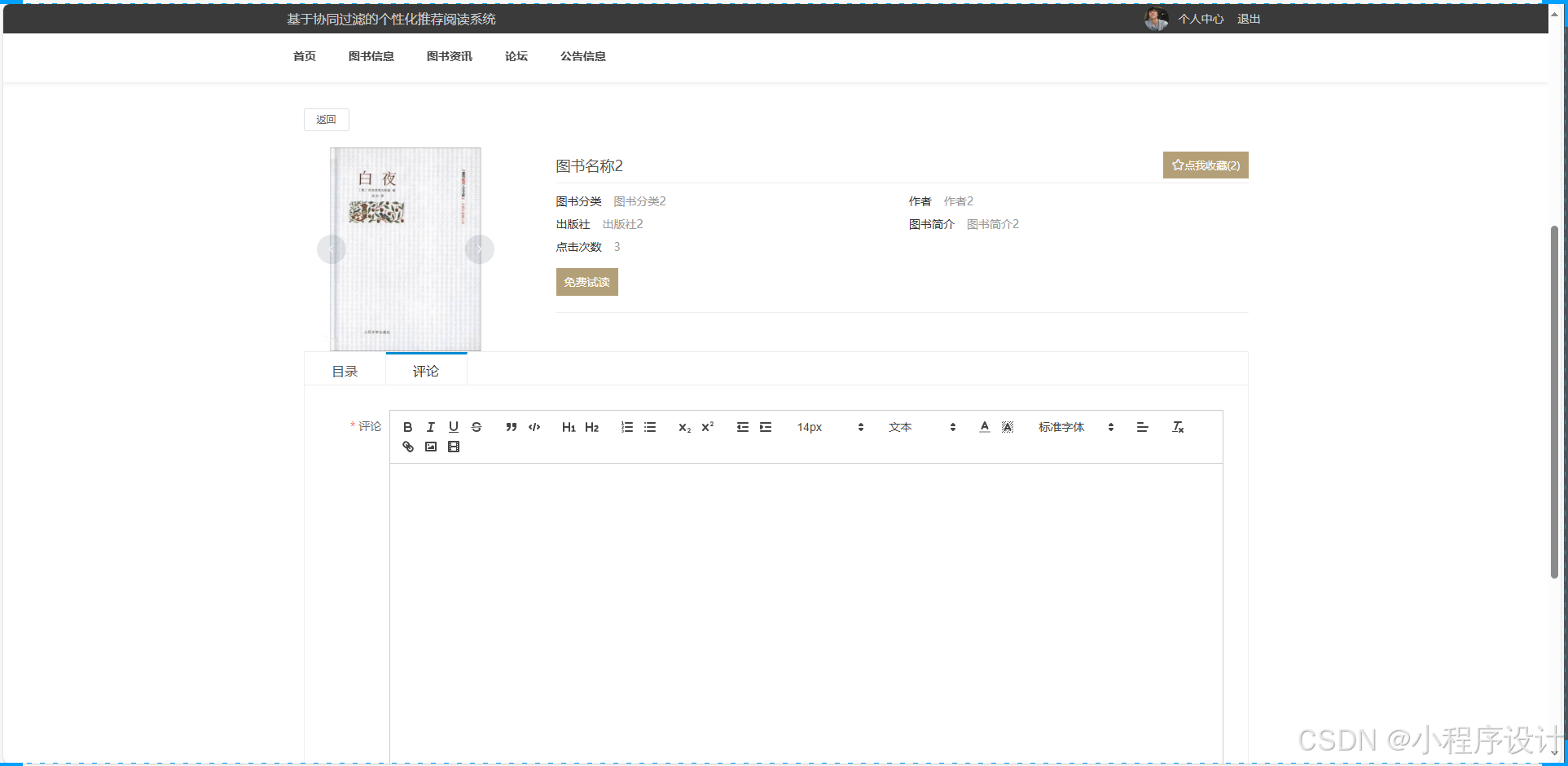Image resolution: width=1568 pixels, height=766 pixels.
Task: Click inside the comment text area
Action: [806, 614]
